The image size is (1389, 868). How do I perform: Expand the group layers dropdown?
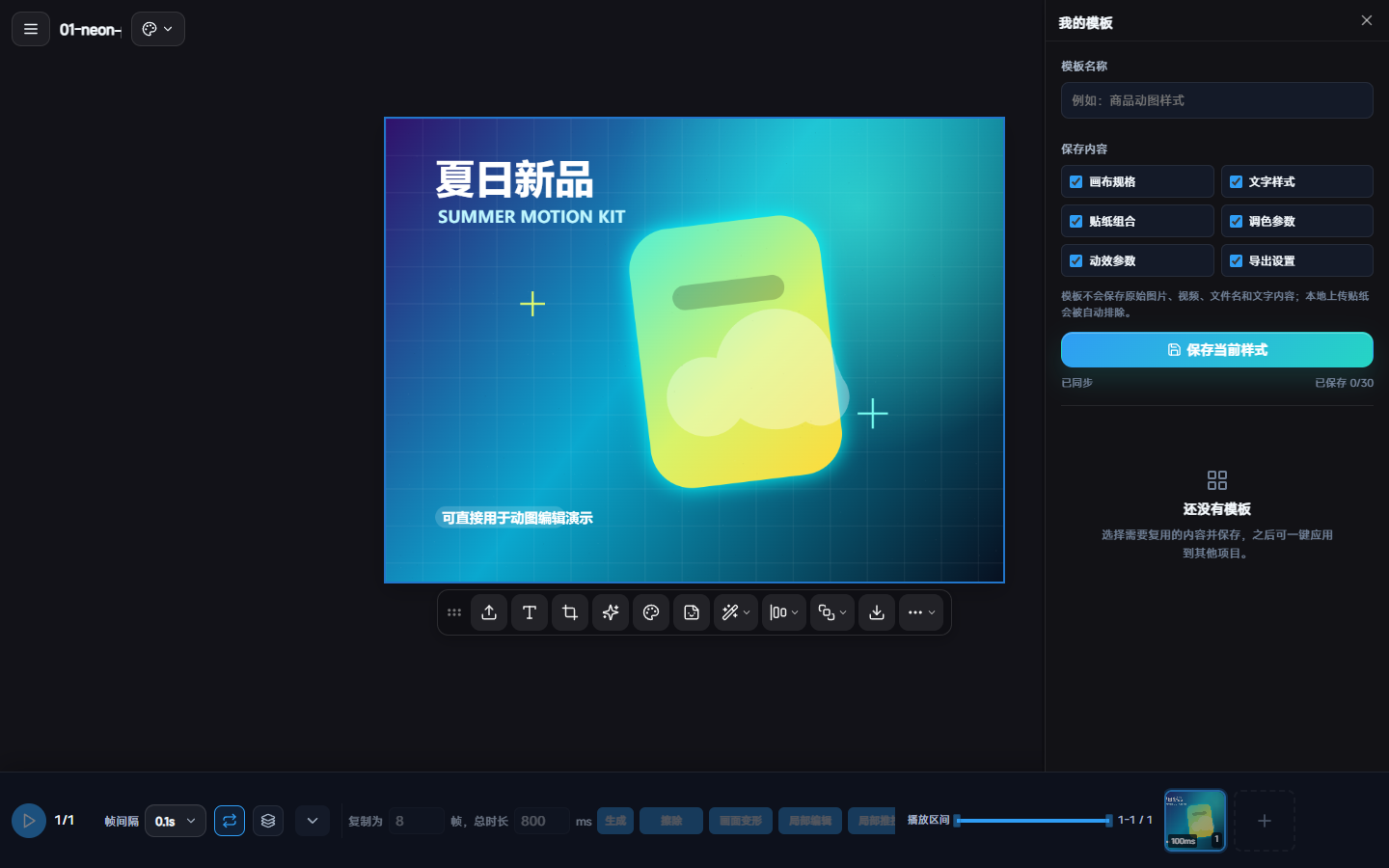(x=832, y=612)
